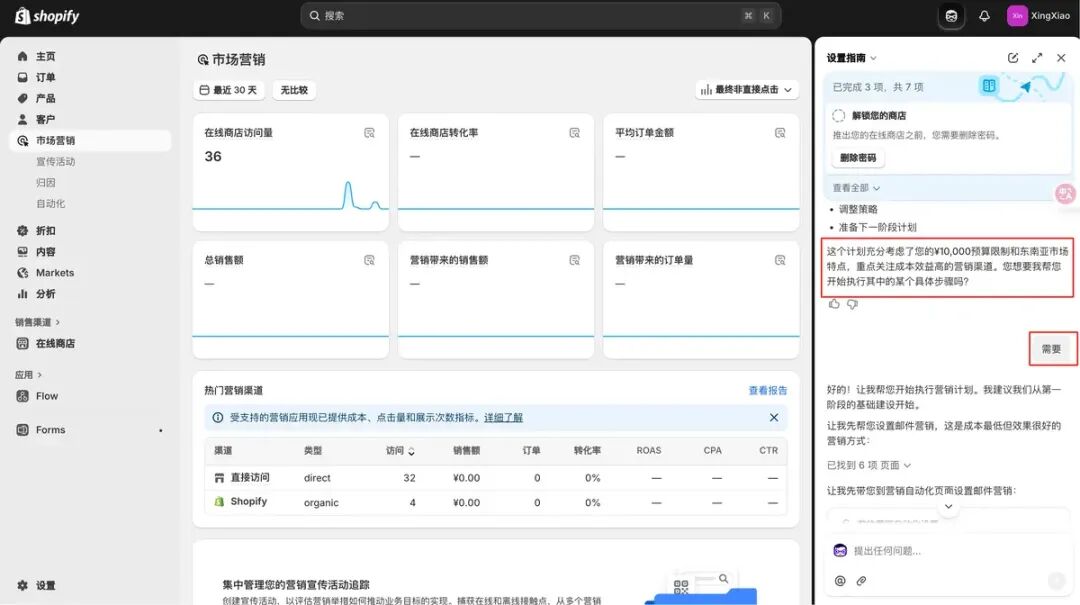This screenshot has height=605, width=1080.
Task: Expand the assistant panel to full size
Action: (x=1037, y=58)
